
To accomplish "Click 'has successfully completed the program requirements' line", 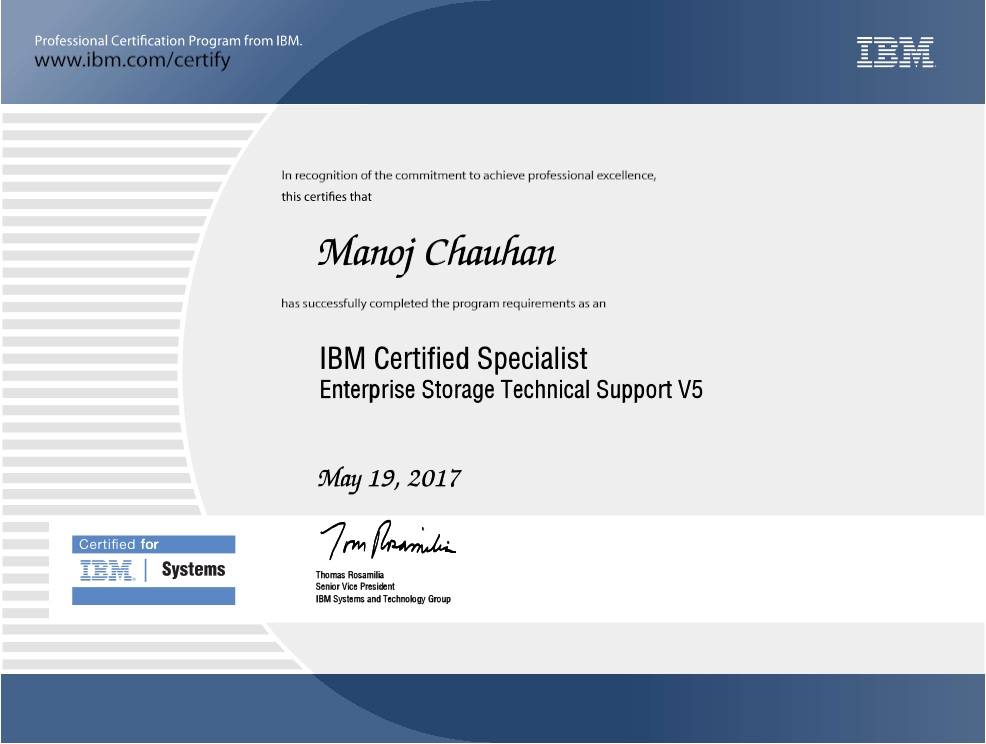I will (x=443, y=304).
